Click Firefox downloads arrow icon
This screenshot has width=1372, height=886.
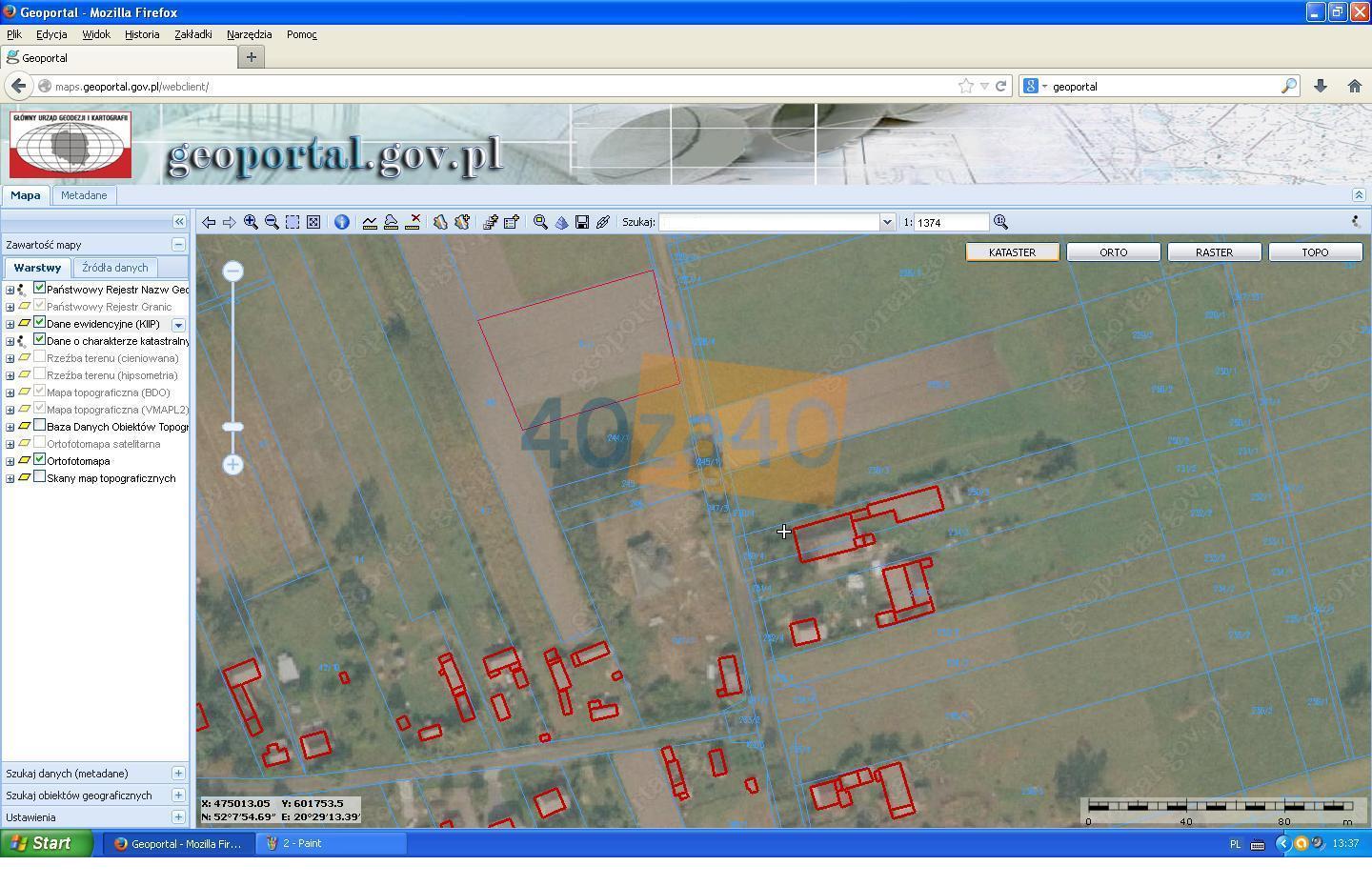coord(1321,86)
